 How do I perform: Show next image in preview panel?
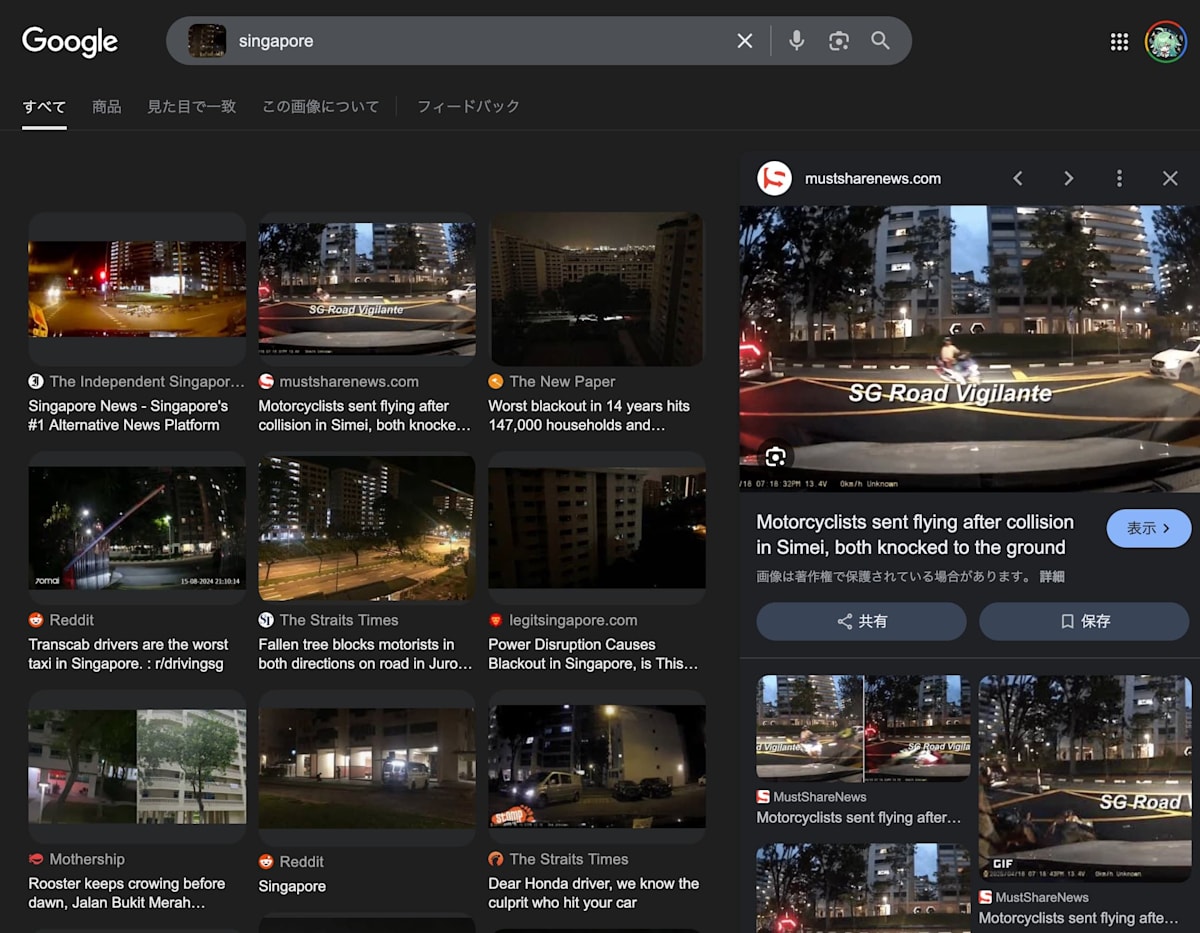[x=1068, y=178]
